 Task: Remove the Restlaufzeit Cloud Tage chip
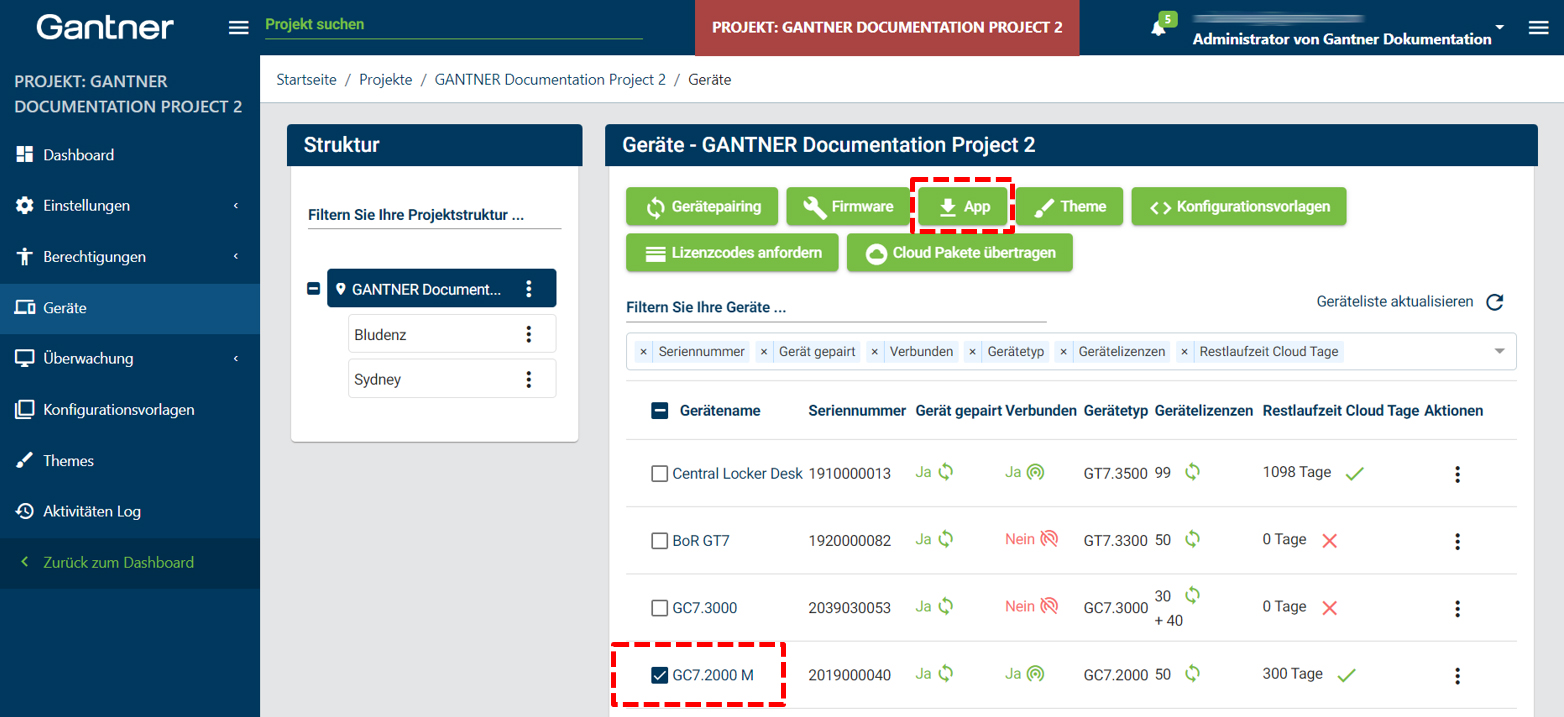[x=1184, y=352]
